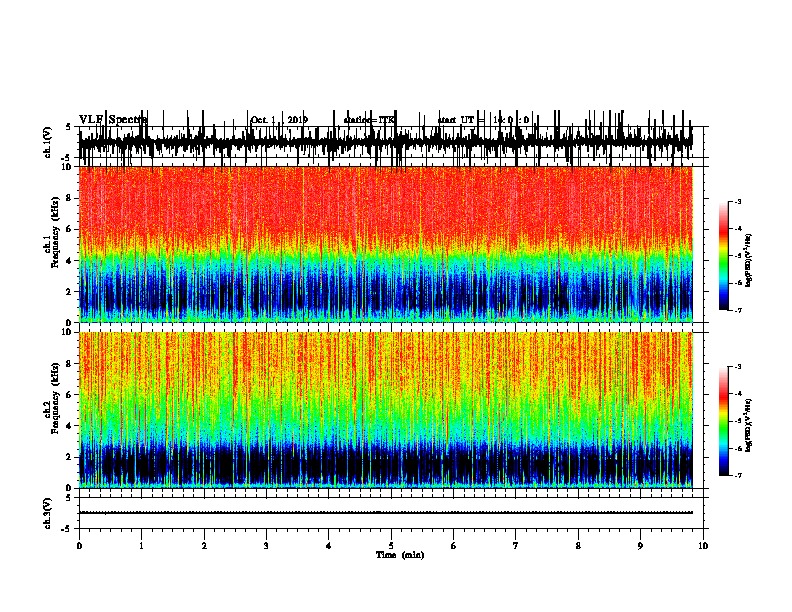Select the time axis "10" tick label

tap(703, 546)
